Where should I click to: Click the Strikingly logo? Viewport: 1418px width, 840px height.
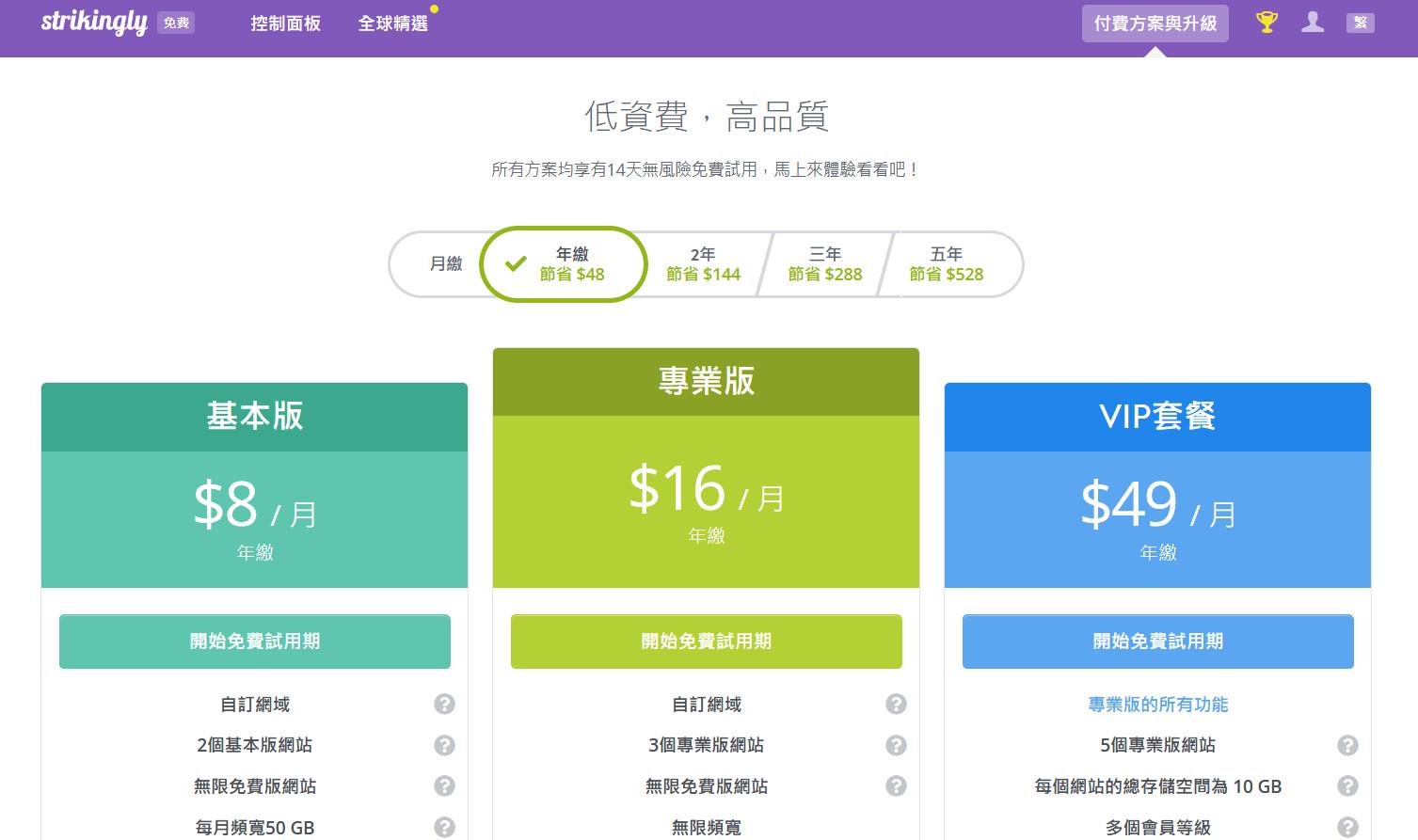[x=94, y=23]
